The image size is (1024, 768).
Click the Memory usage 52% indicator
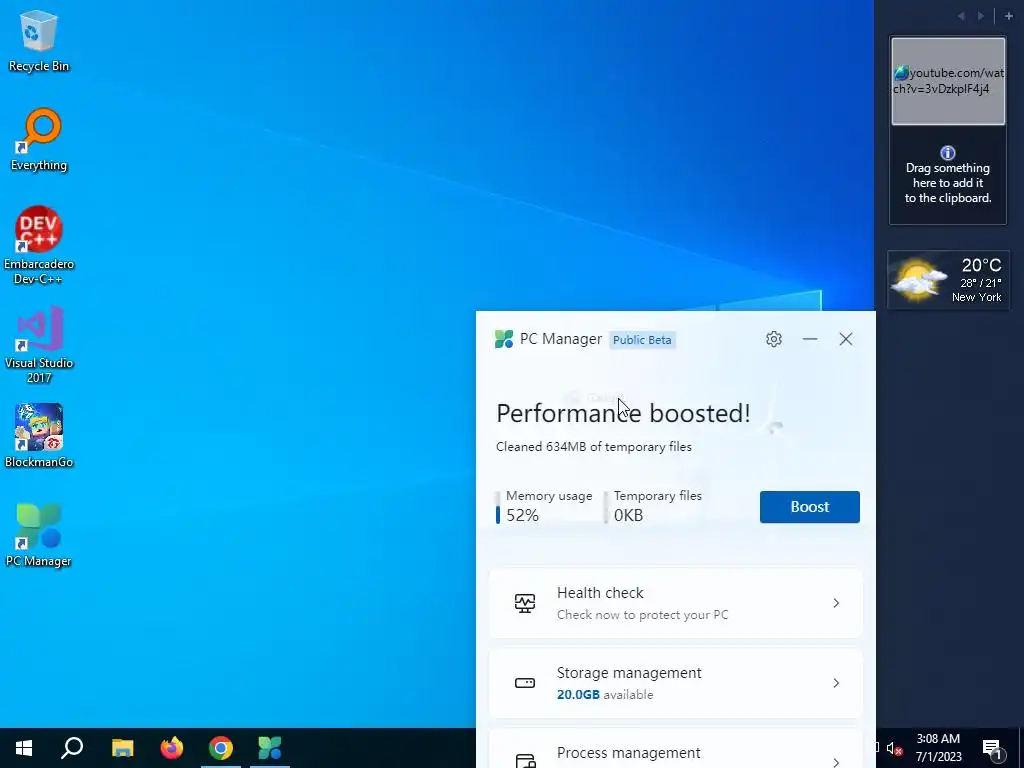tap(545, 506)
